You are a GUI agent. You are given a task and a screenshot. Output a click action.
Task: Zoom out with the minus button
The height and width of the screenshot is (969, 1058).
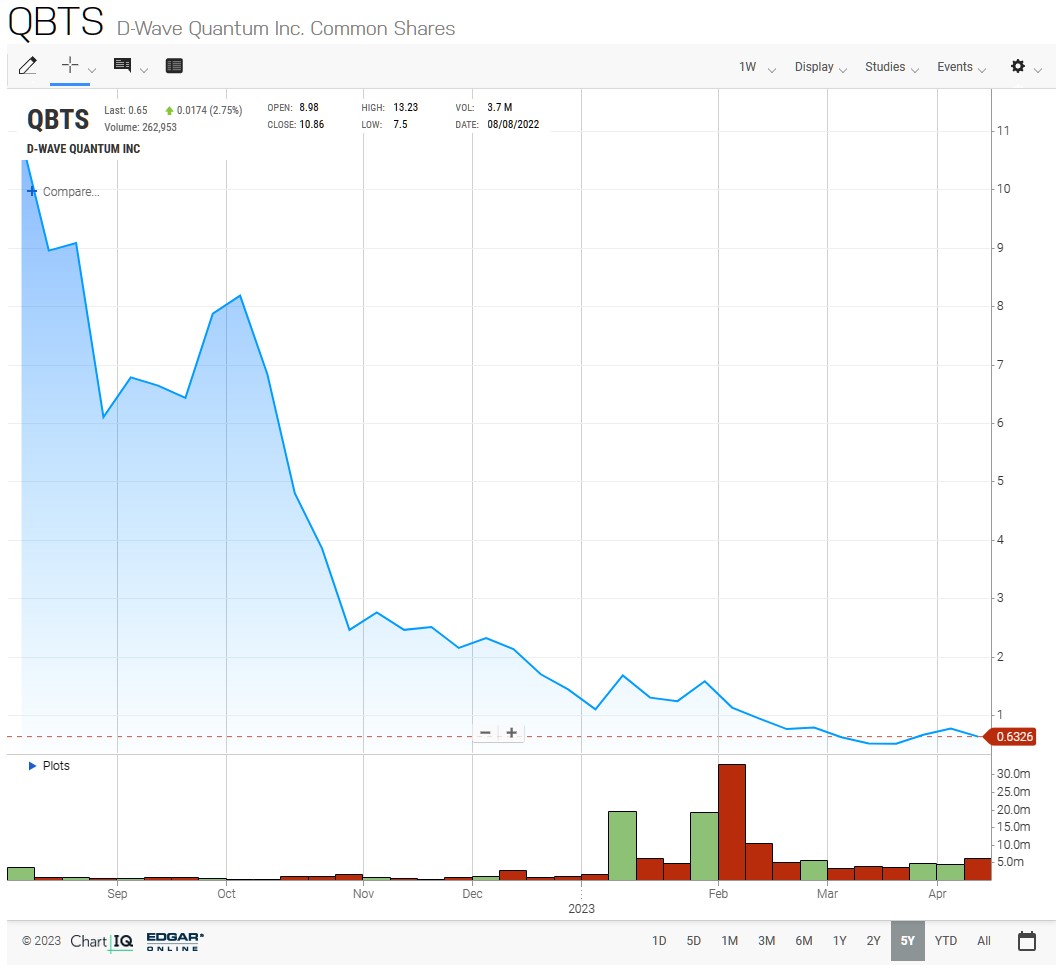tap(485, 733)
